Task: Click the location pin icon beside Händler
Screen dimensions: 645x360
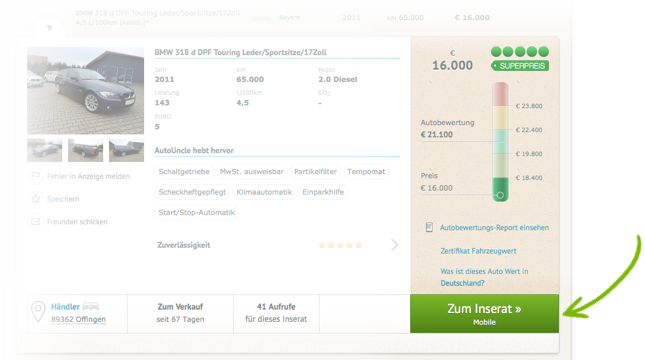Action: 38,311
